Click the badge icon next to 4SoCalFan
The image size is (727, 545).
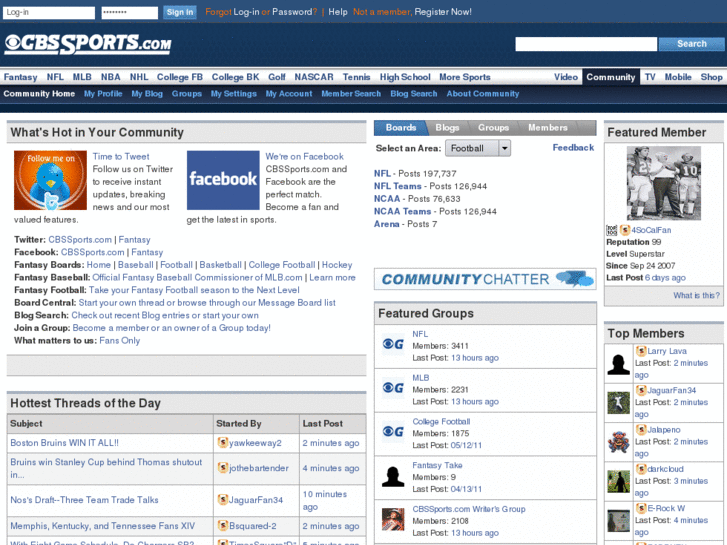[625, 230]
